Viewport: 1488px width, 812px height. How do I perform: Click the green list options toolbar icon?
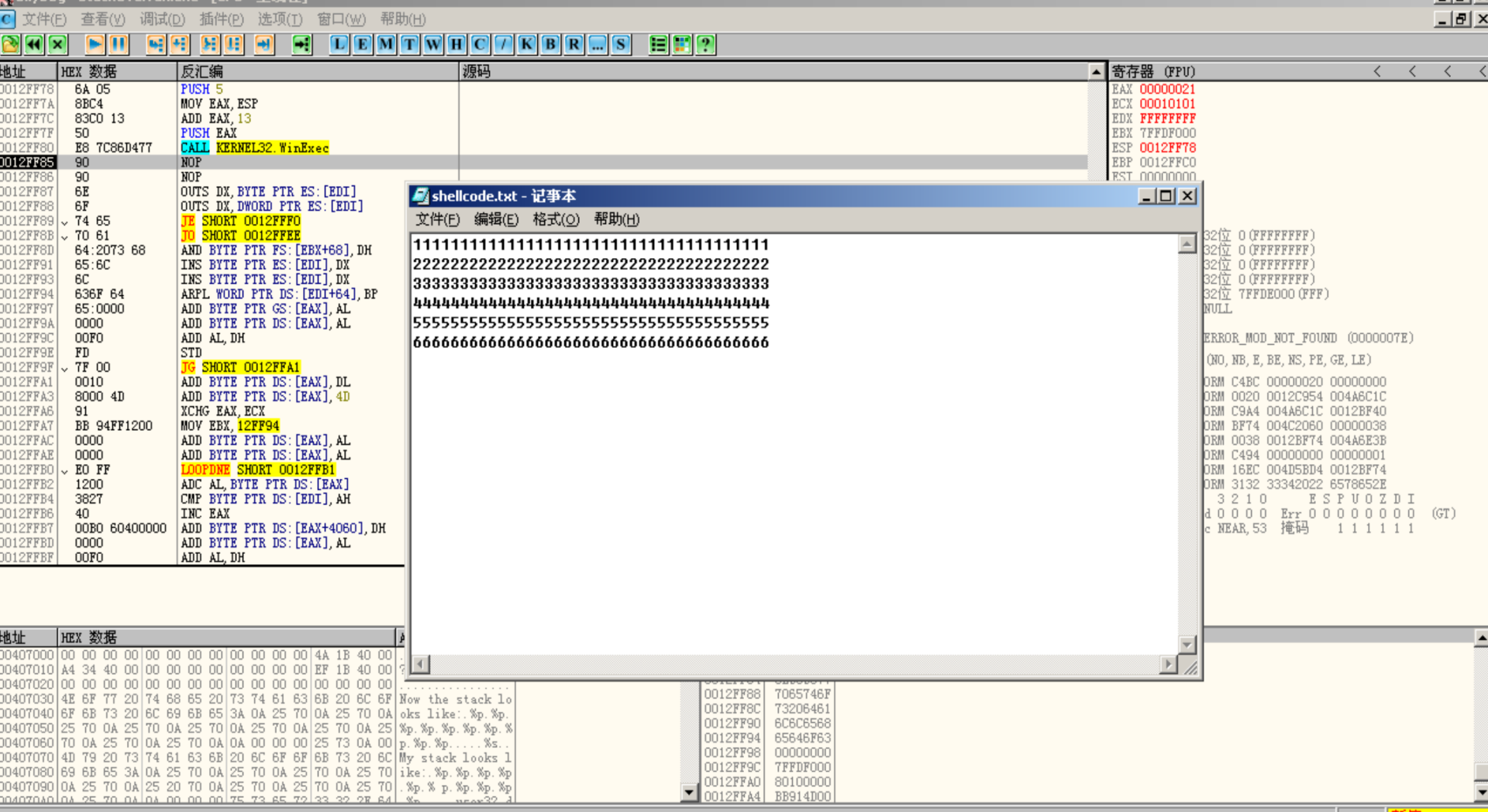[658, 45]
